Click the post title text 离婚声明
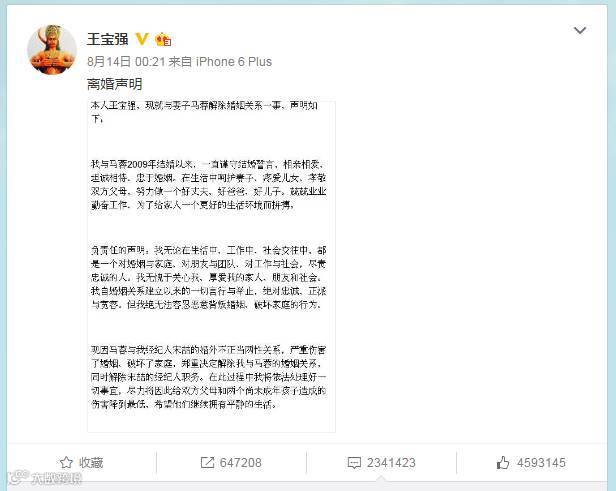 pyautogui.click(x=114, y=84)
